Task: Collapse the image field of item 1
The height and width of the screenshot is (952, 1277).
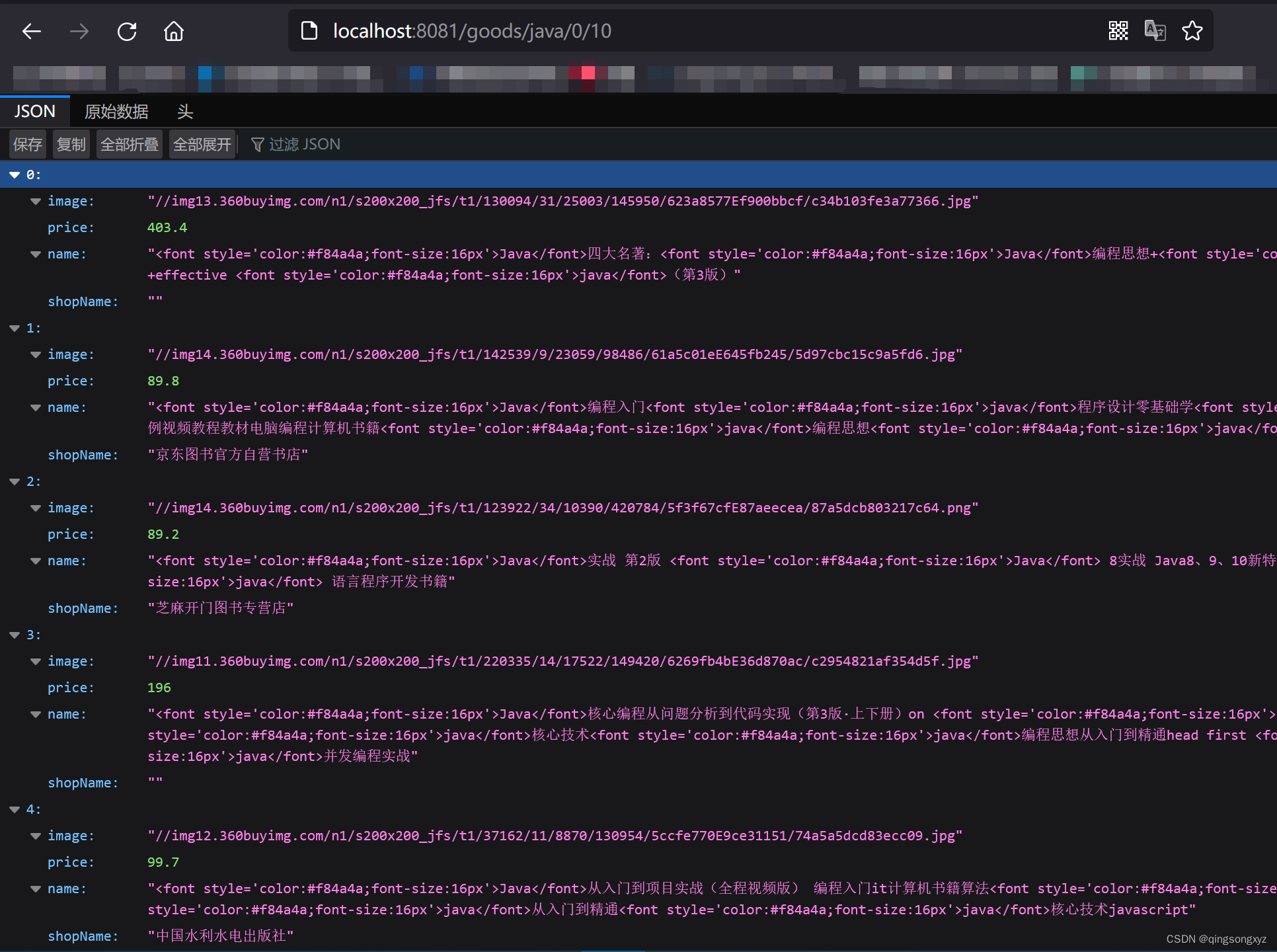Action: [36, 354]
